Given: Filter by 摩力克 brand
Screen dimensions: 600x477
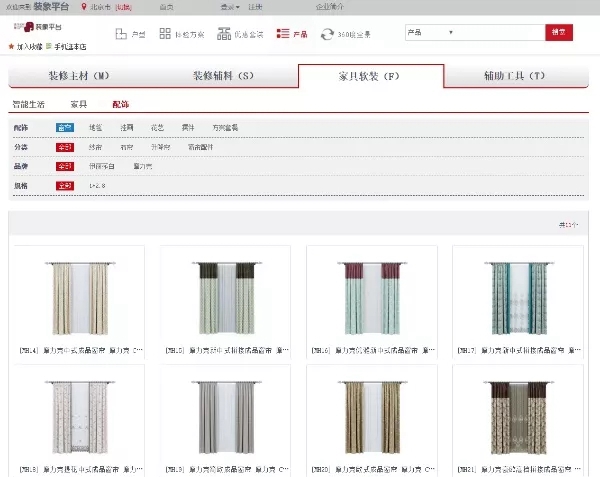Looking at the screenshot, I should click(x=143, y=166).
